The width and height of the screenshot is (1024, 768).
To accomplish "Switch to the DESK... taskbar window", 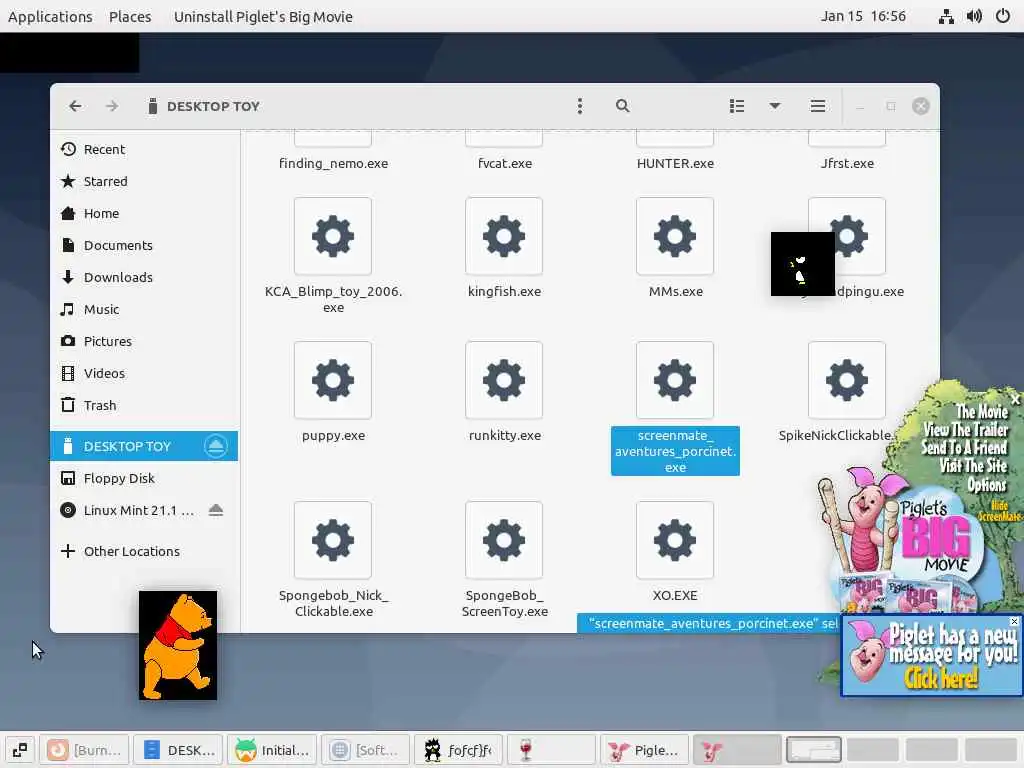I will [178, 750].
